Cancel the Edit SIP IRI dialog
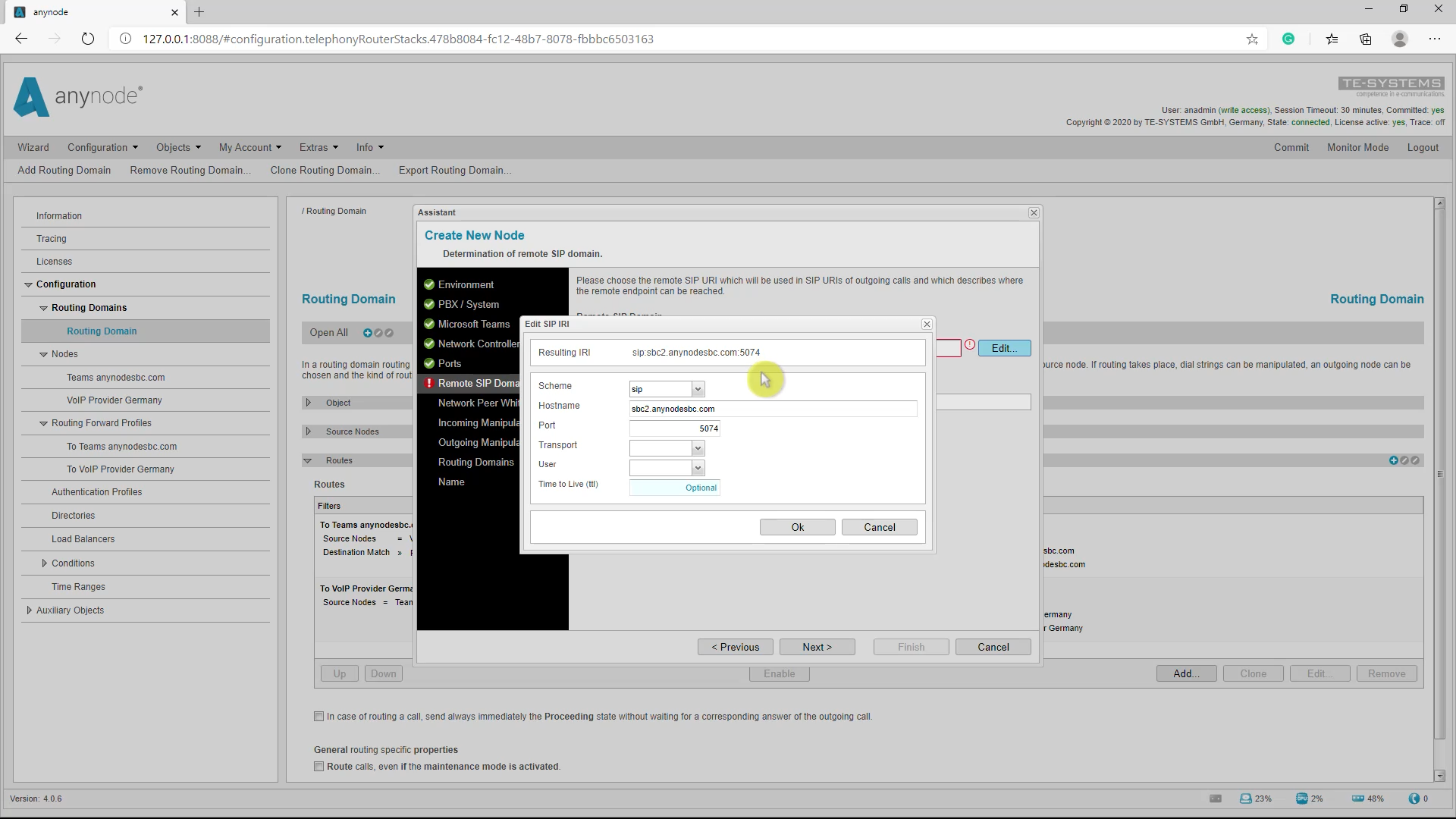This screenshot has width=1456, height=819. point(880,527)
